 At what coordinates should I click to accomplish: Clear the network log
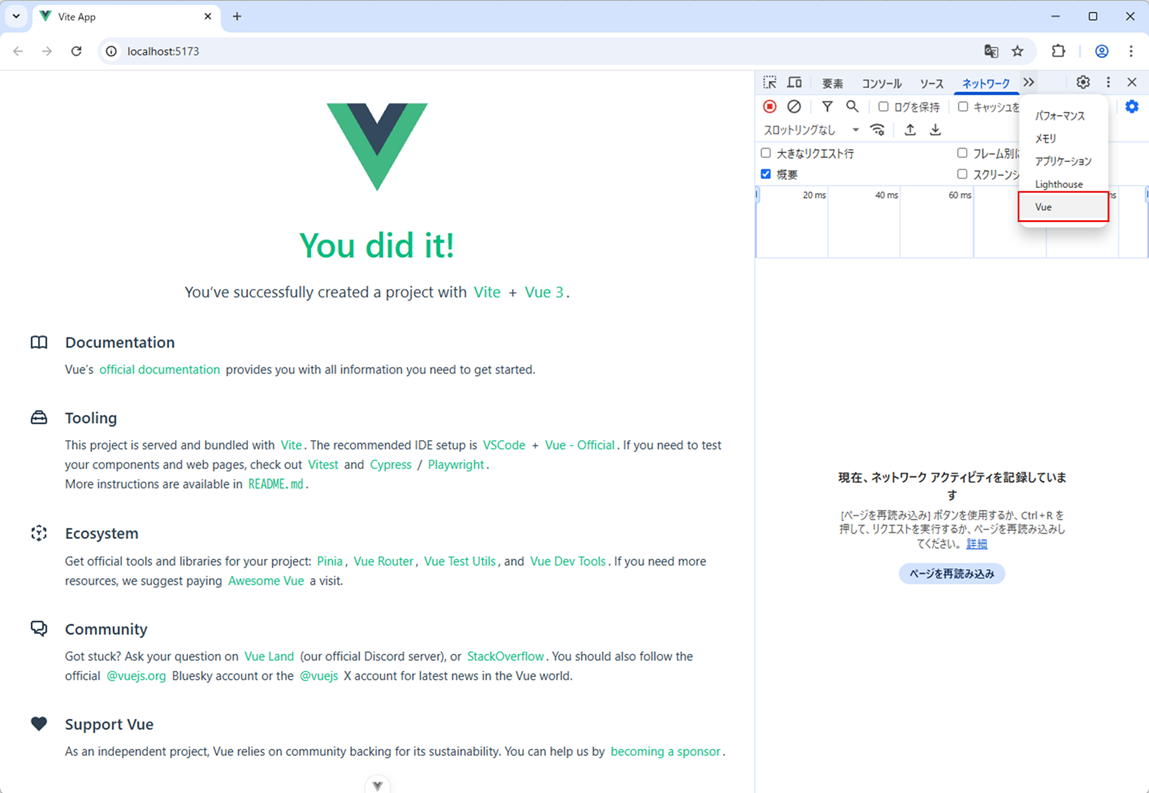794,106
